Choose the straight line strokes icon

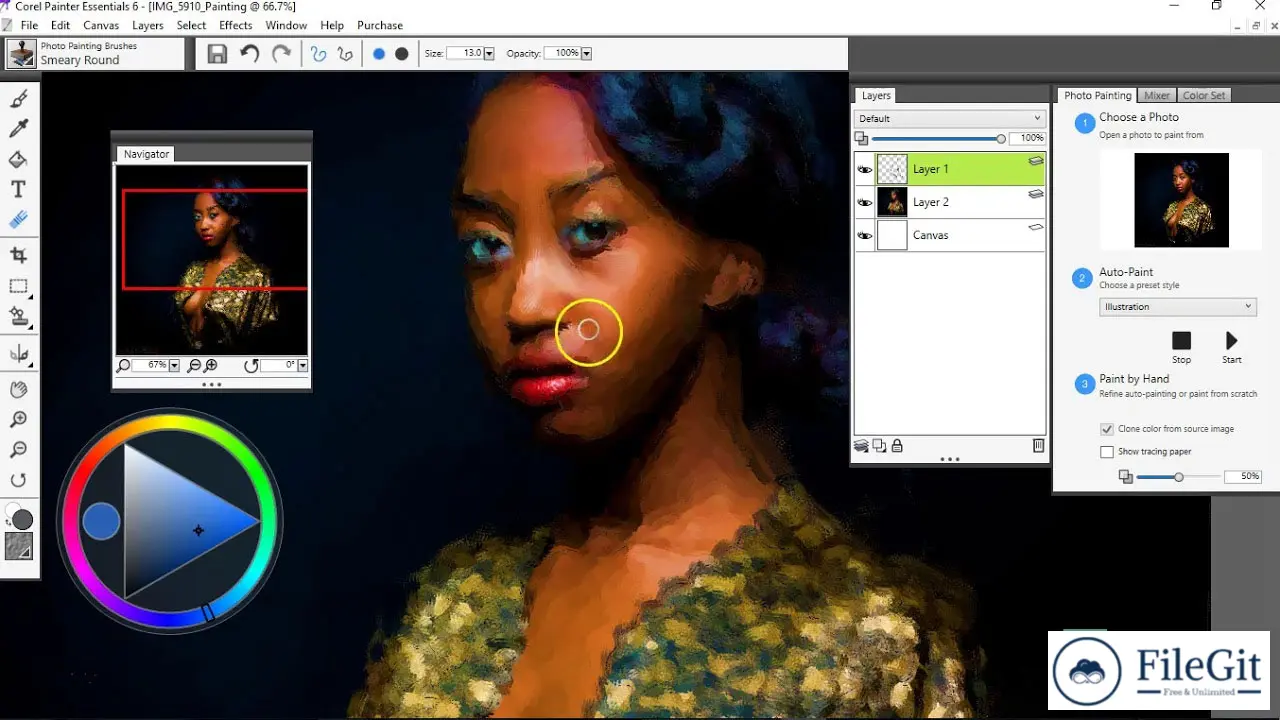(x=346, y=54)
